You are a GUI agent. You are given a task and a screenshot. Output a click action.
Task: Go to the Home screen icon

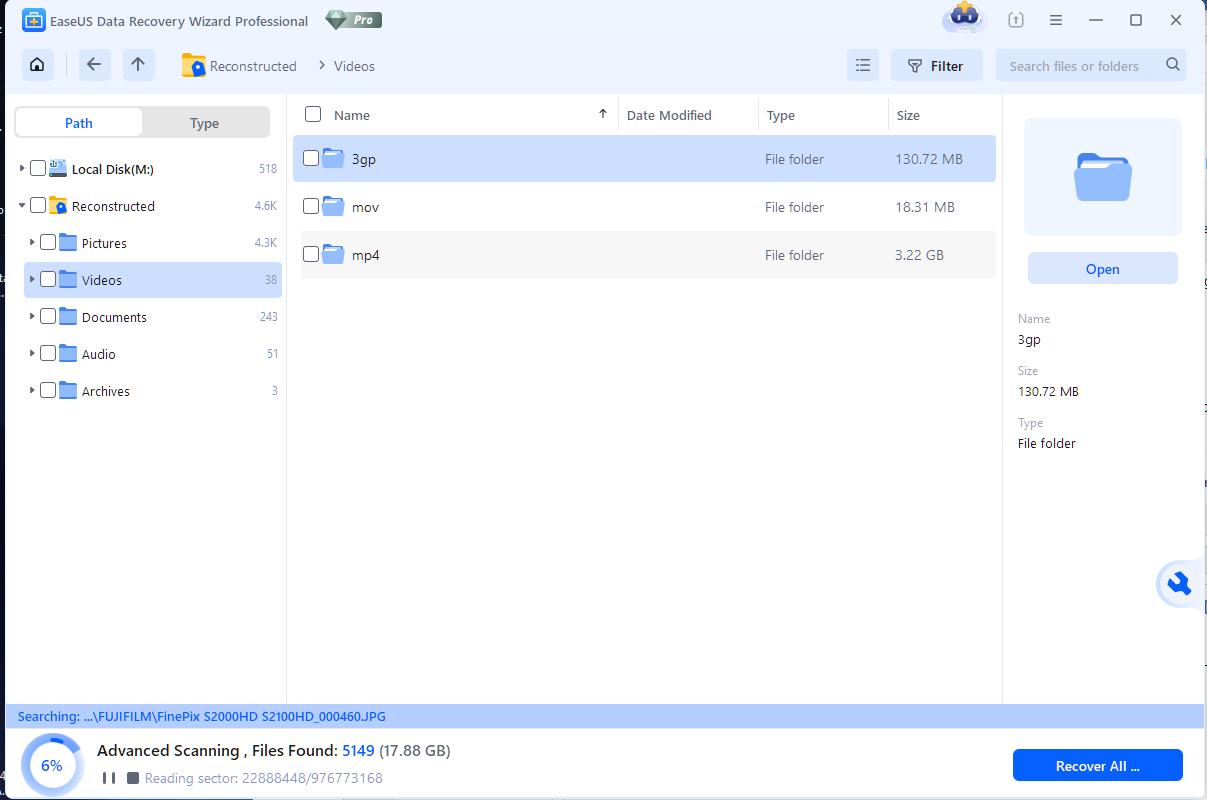37,65
